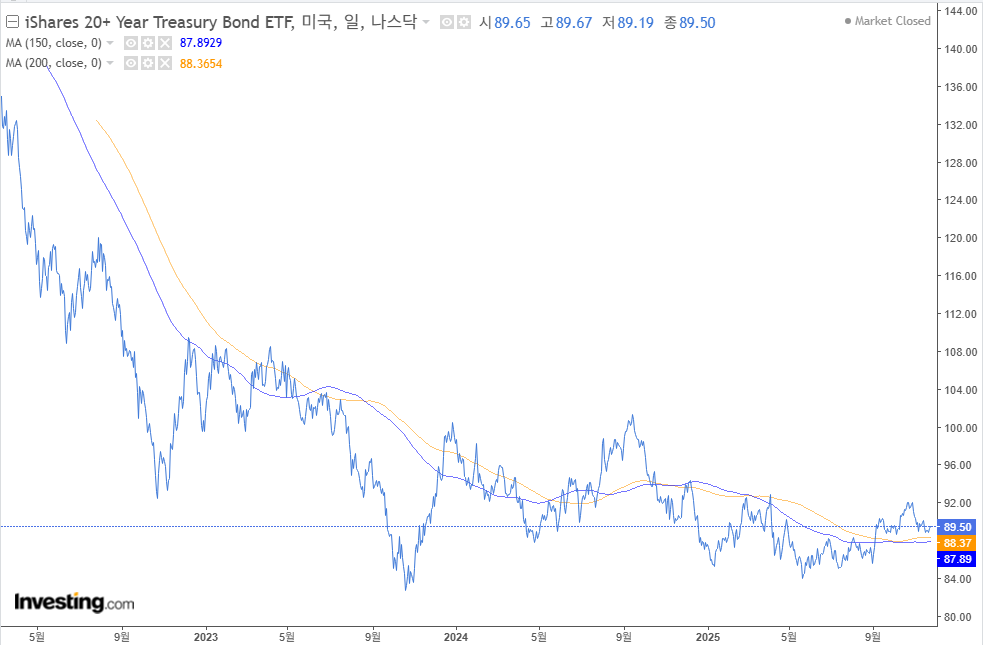Open settings gear for the MA 200 indicator
983x645 pixels.
click(x=147, y=63)
